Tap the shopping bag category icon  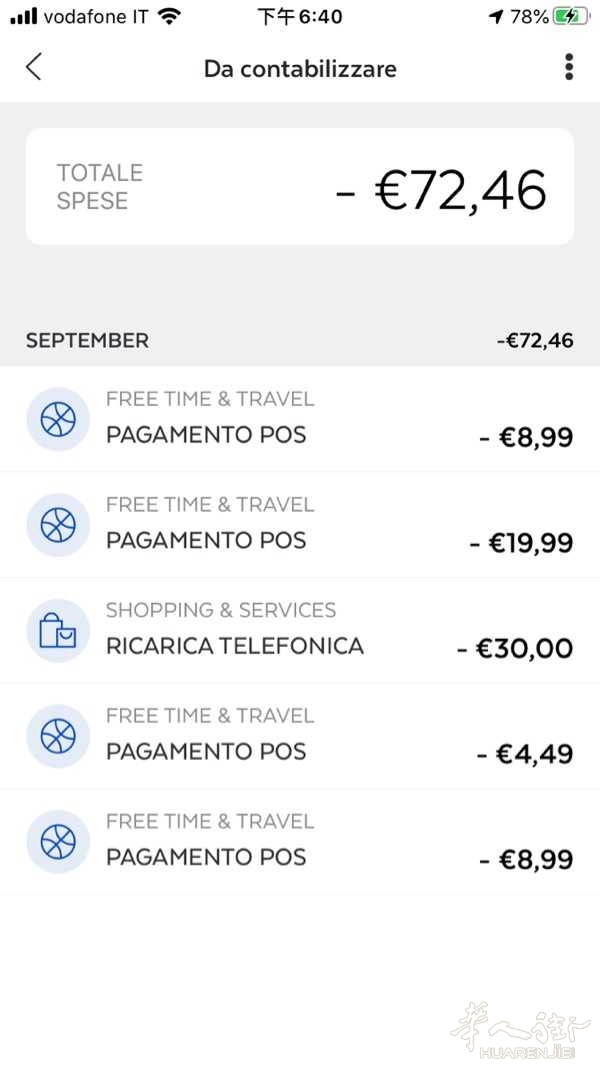pos(58,630)
